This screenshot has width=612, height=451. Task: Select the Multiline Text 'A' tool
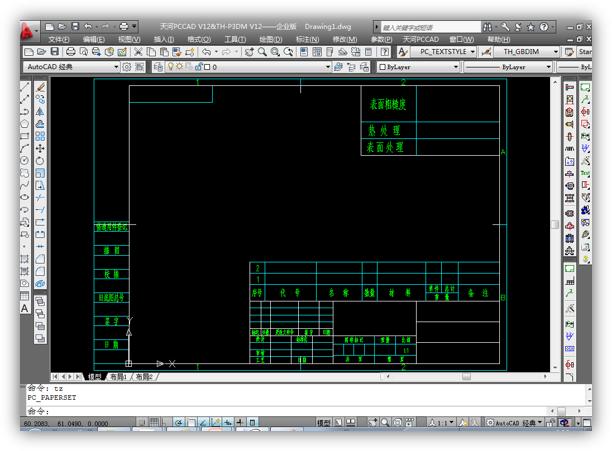point(25,308)
